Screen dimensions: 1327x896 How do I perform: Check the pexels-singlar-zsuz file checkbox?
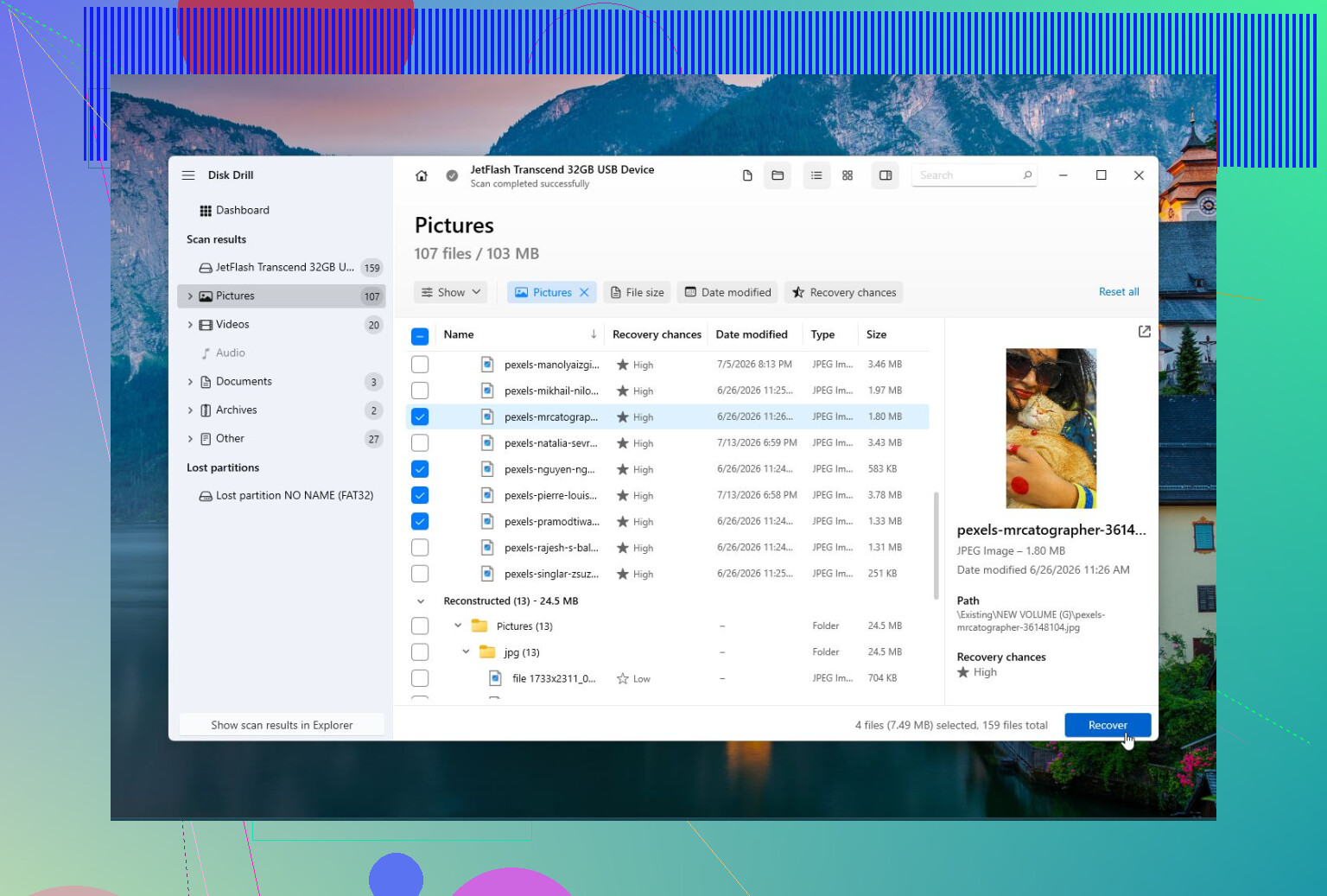pyautogui.click(x=420, y=574)
